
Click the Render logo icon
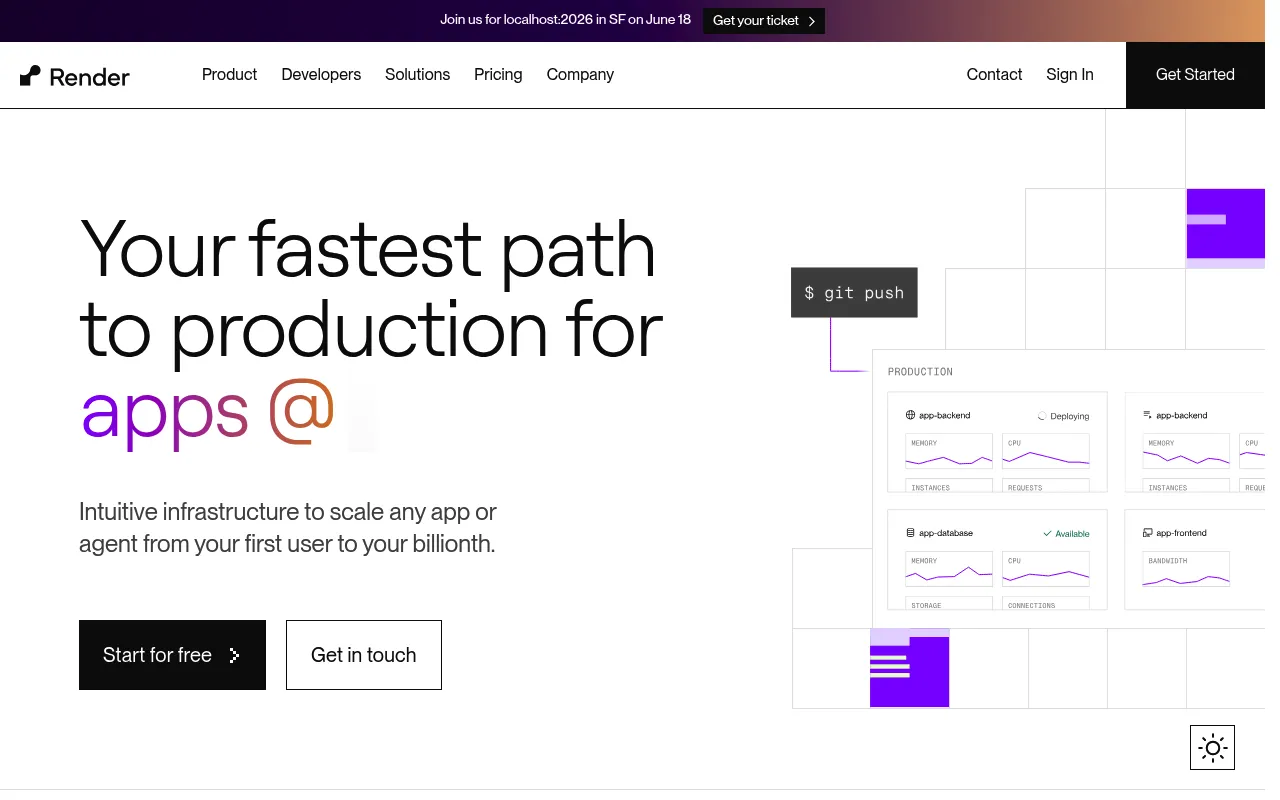pyautogui.click(x=31, y=75)
